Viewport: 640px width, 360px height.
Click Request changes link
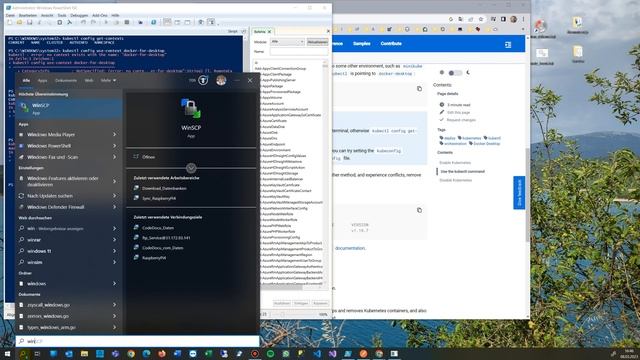pos(461,120)
